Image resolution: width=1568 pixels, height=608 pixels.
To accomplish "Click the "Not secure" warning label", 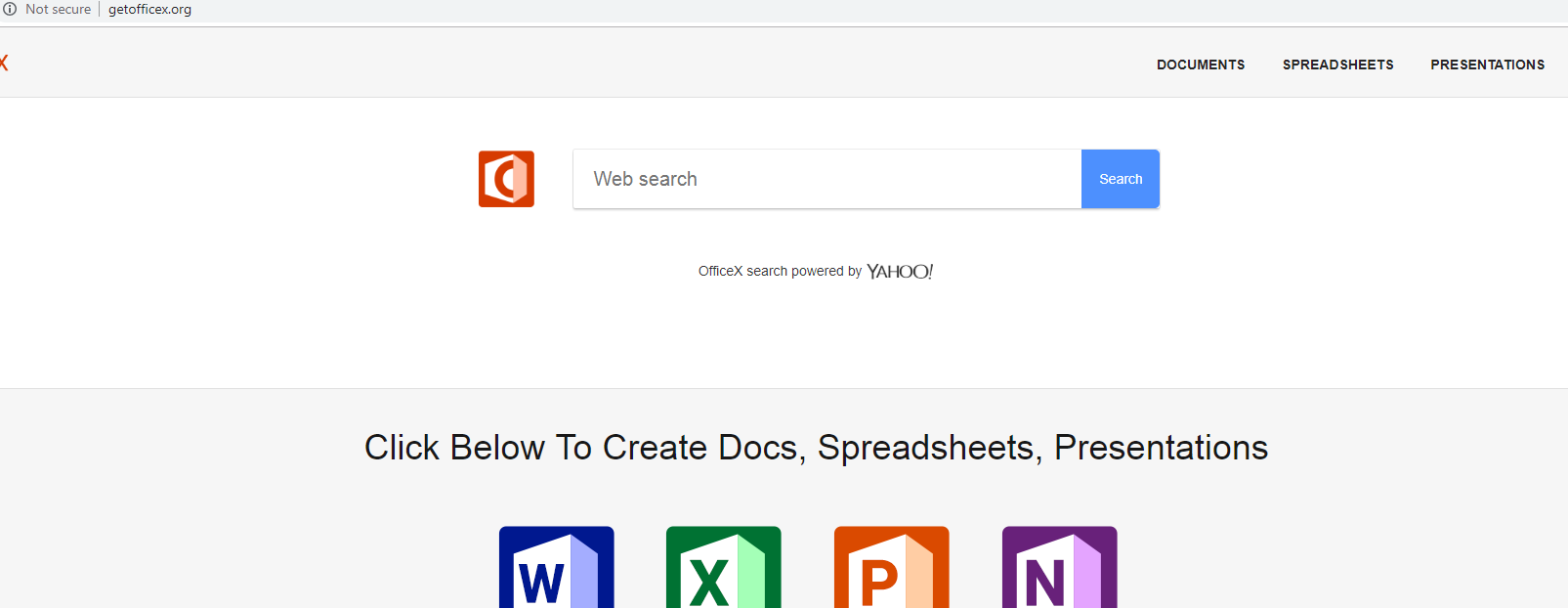I will coord(58,9).
